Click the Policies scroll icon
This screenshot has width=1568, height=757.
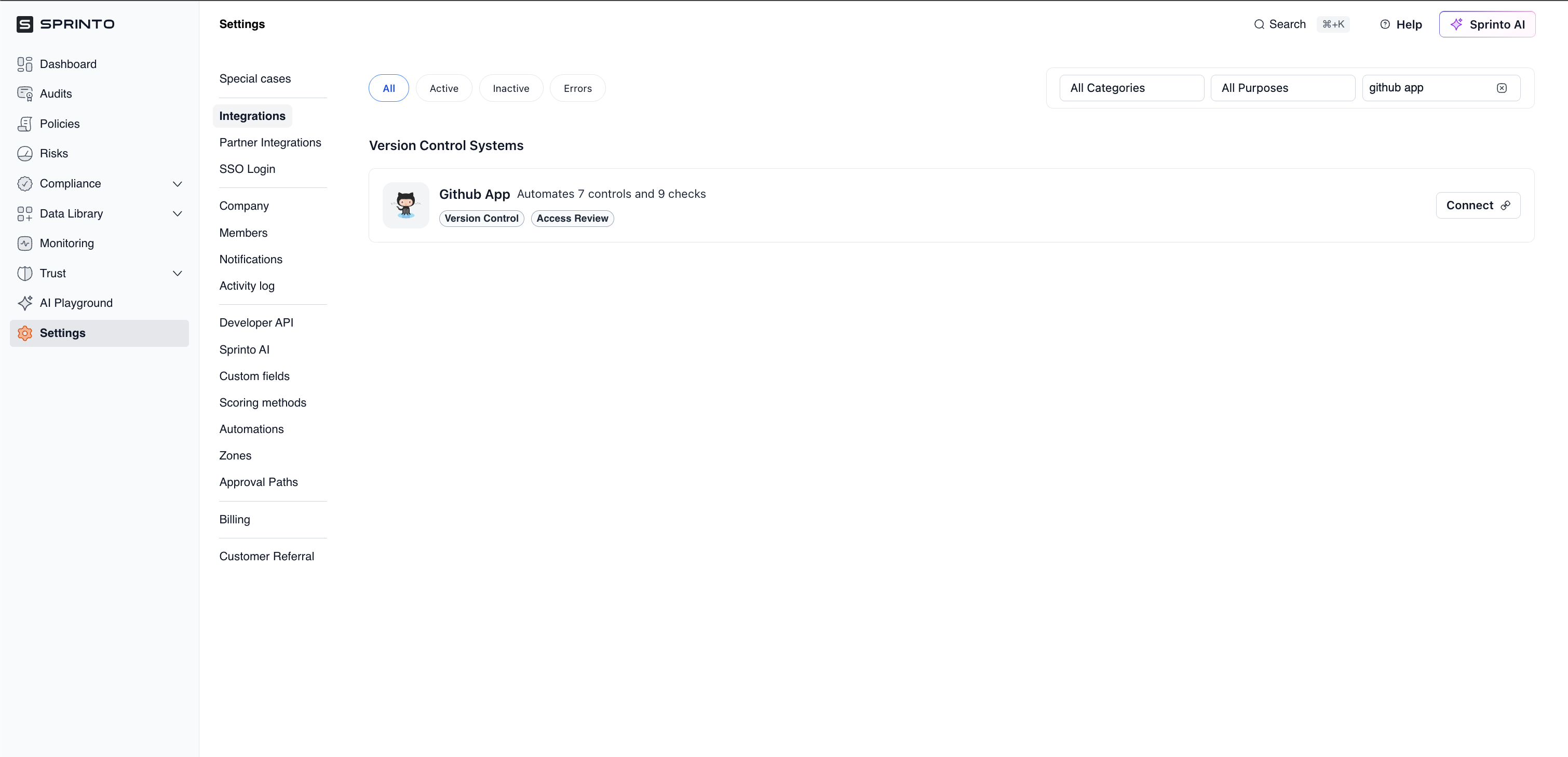click(24, 124)
